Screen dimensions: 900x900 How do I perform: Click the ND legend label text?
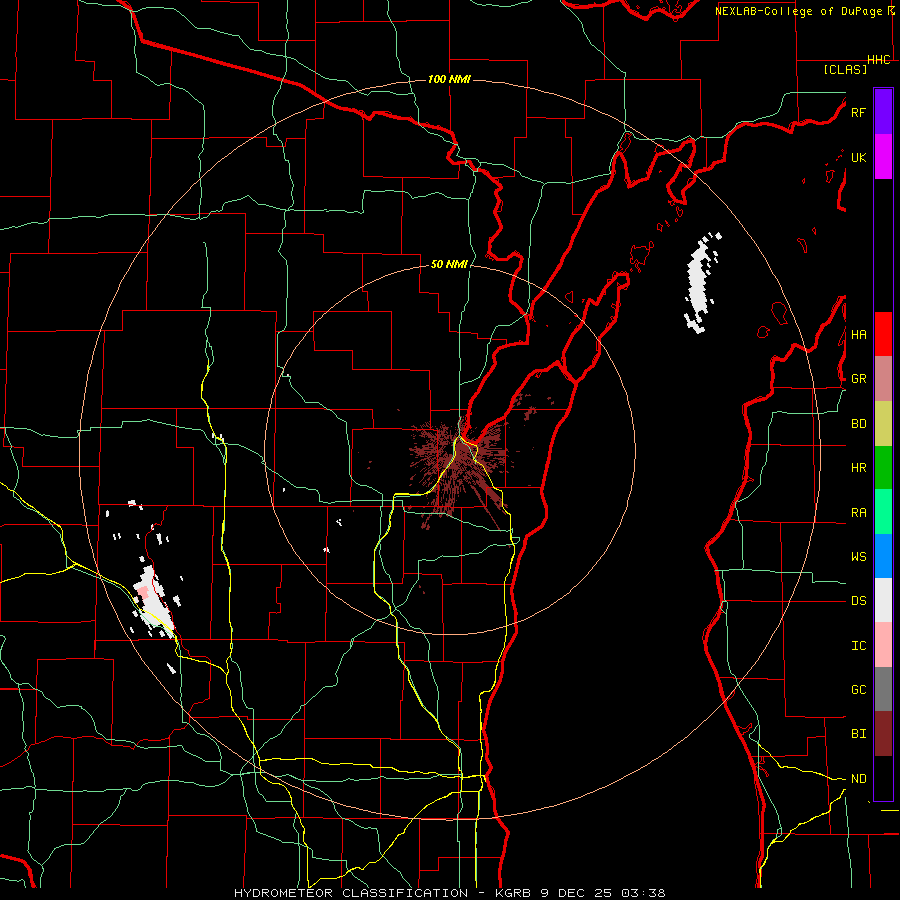(858, 779)
